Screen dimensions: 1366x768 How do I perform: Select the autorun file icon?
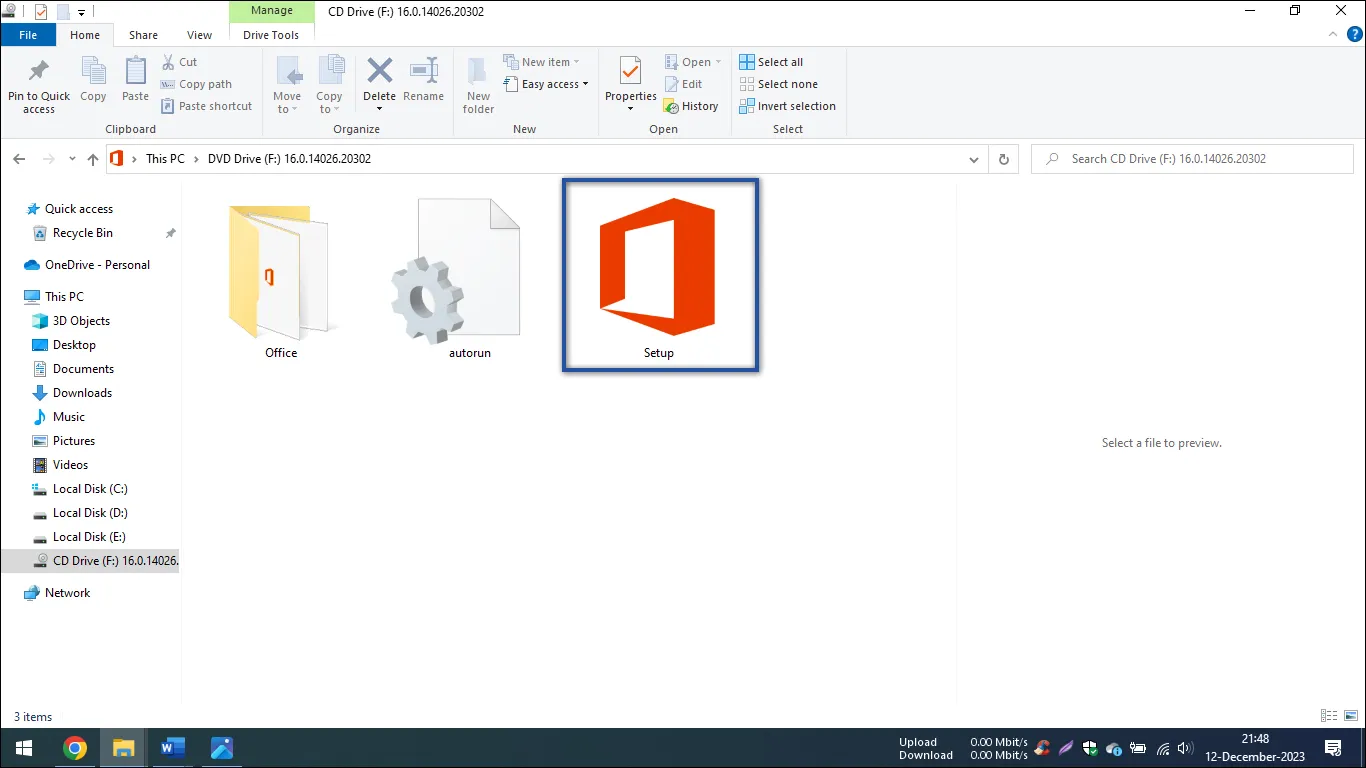(455, 270)
